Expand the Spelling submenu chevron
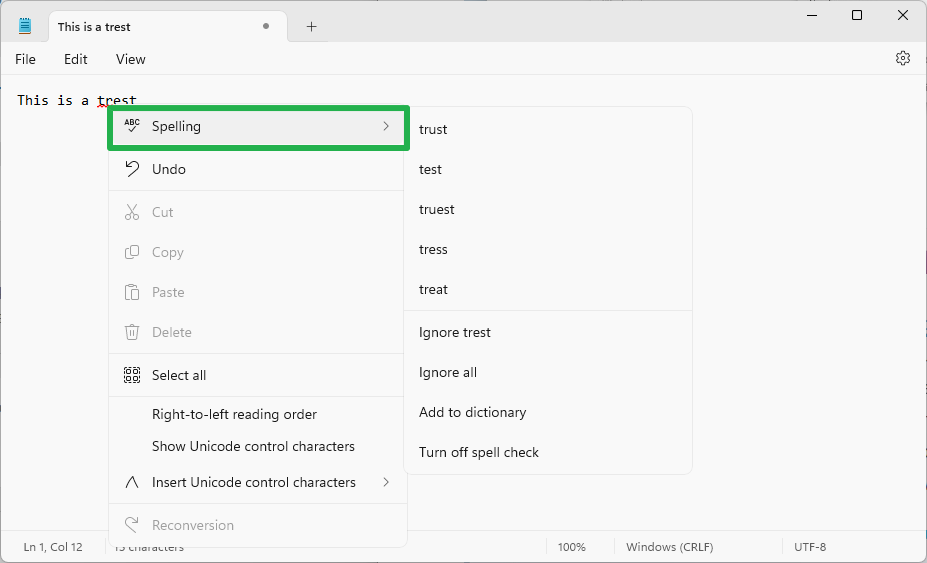The height and width of the screenshot is (563, 927). (x=386, y=126)
